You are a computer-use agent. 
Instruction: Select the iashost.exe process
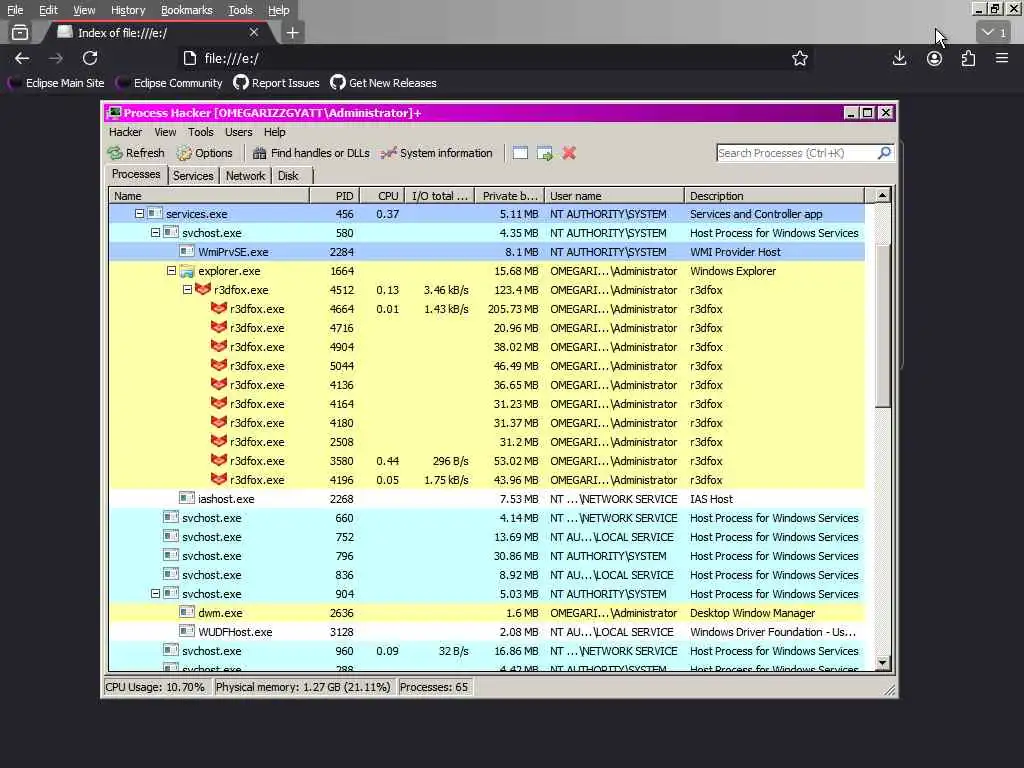point(487,498)
